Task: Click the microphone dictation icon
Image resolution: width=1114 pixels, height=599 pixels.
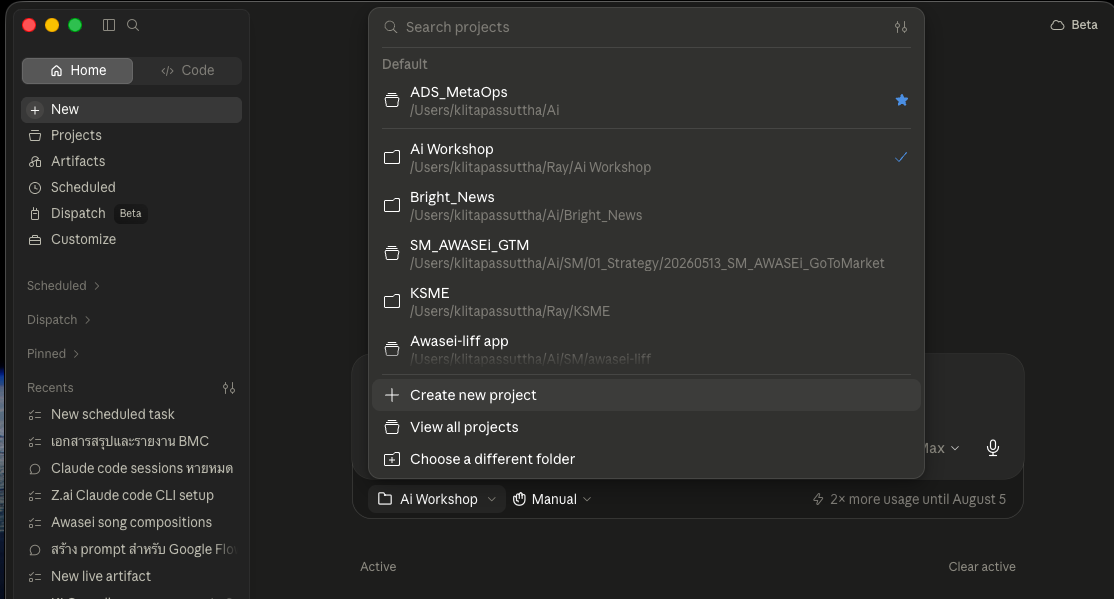Action: (x=993, y=448)
